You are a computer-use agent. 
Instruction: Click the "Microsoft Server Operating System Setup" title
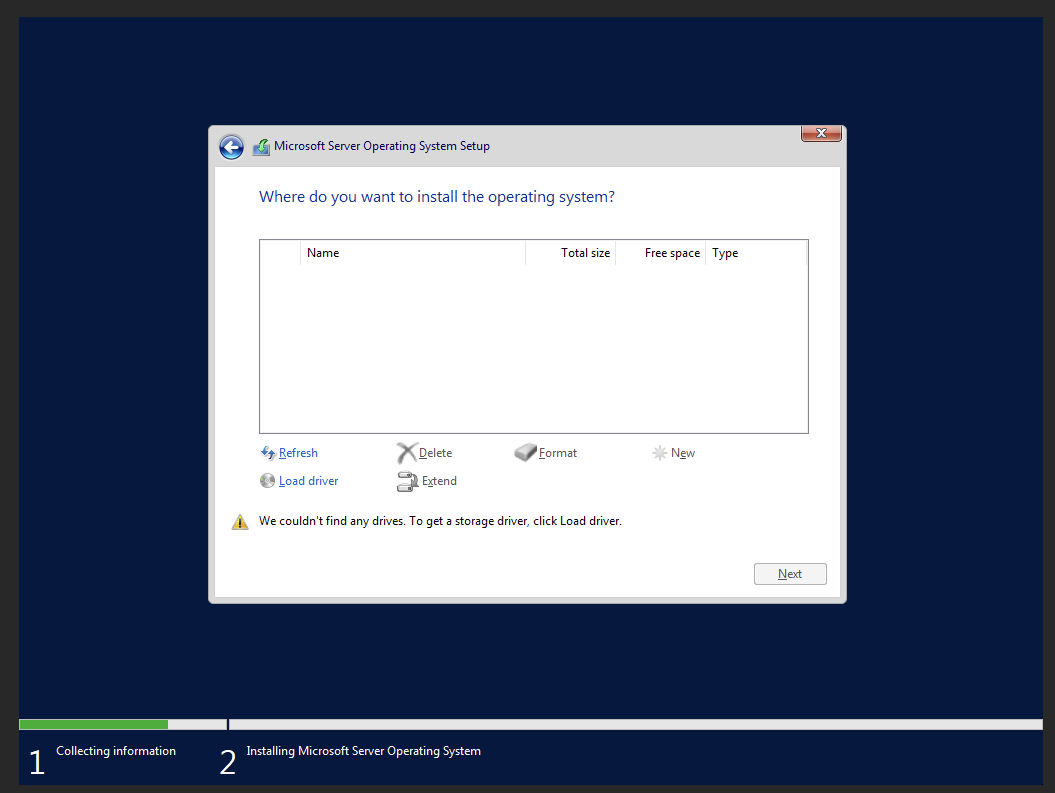tap(381, 146)
